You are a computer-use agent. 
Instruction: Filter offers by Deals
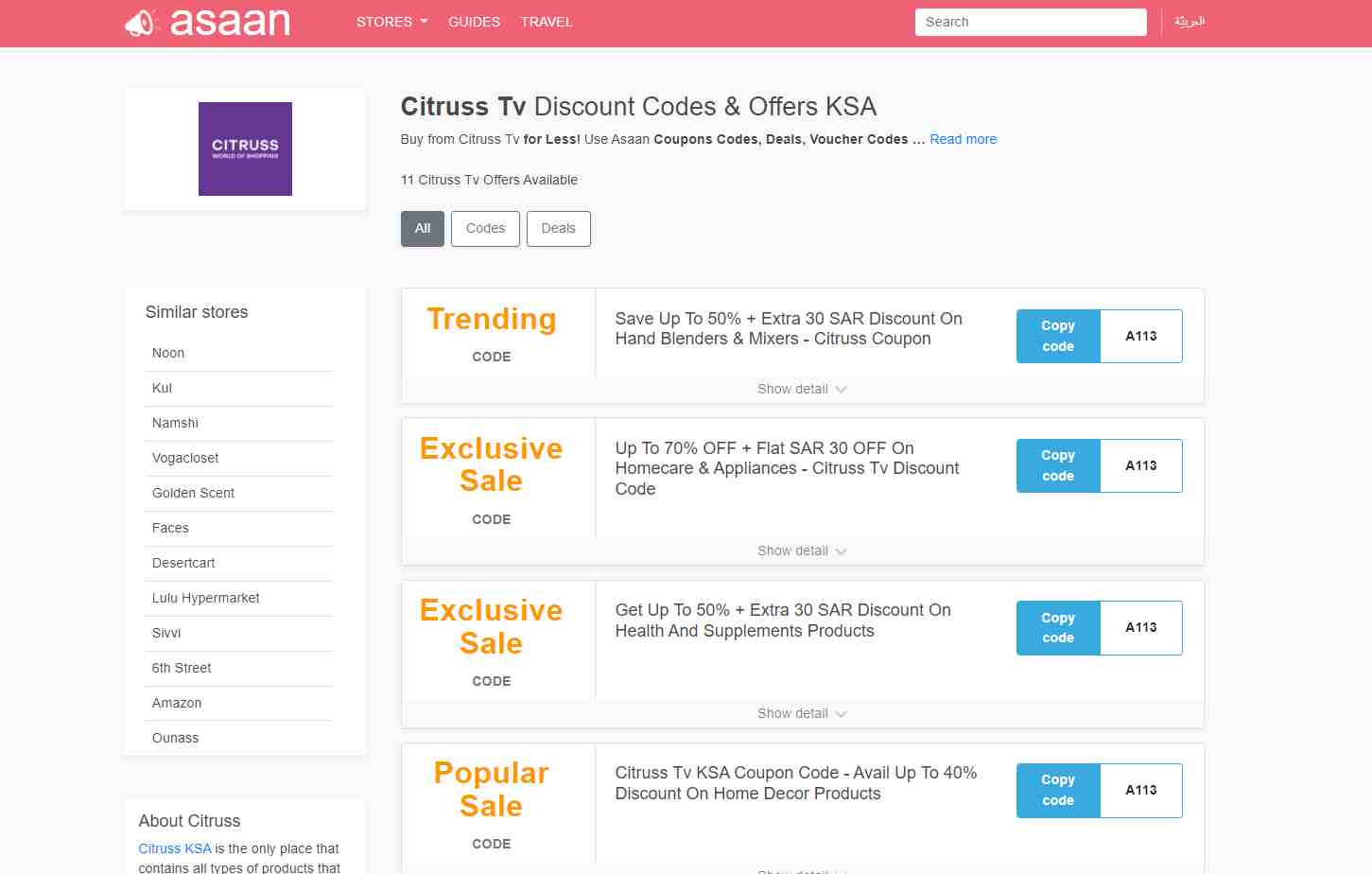[558, 228]
